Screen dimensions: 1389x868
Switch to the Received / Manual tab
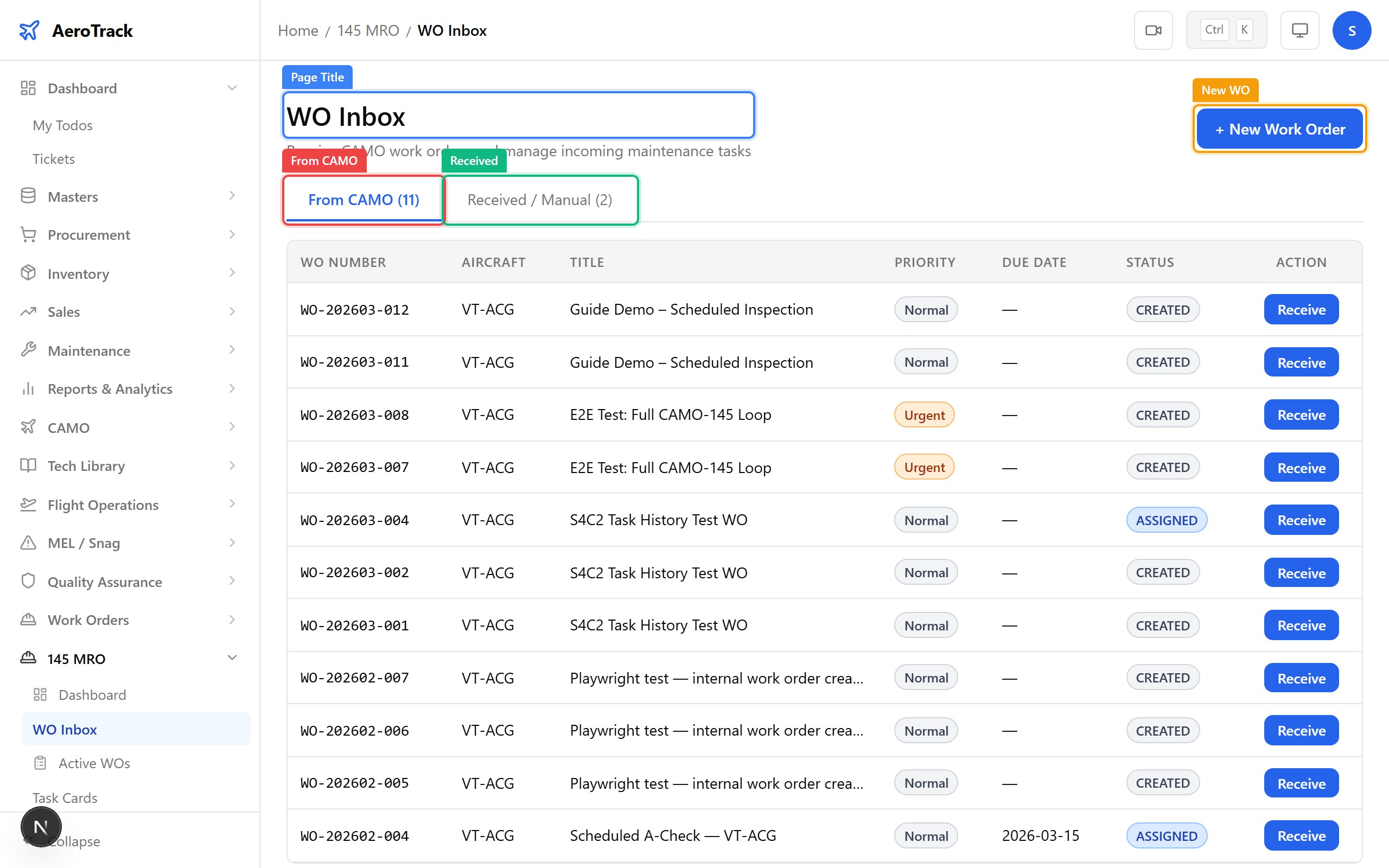coord(539,200)
